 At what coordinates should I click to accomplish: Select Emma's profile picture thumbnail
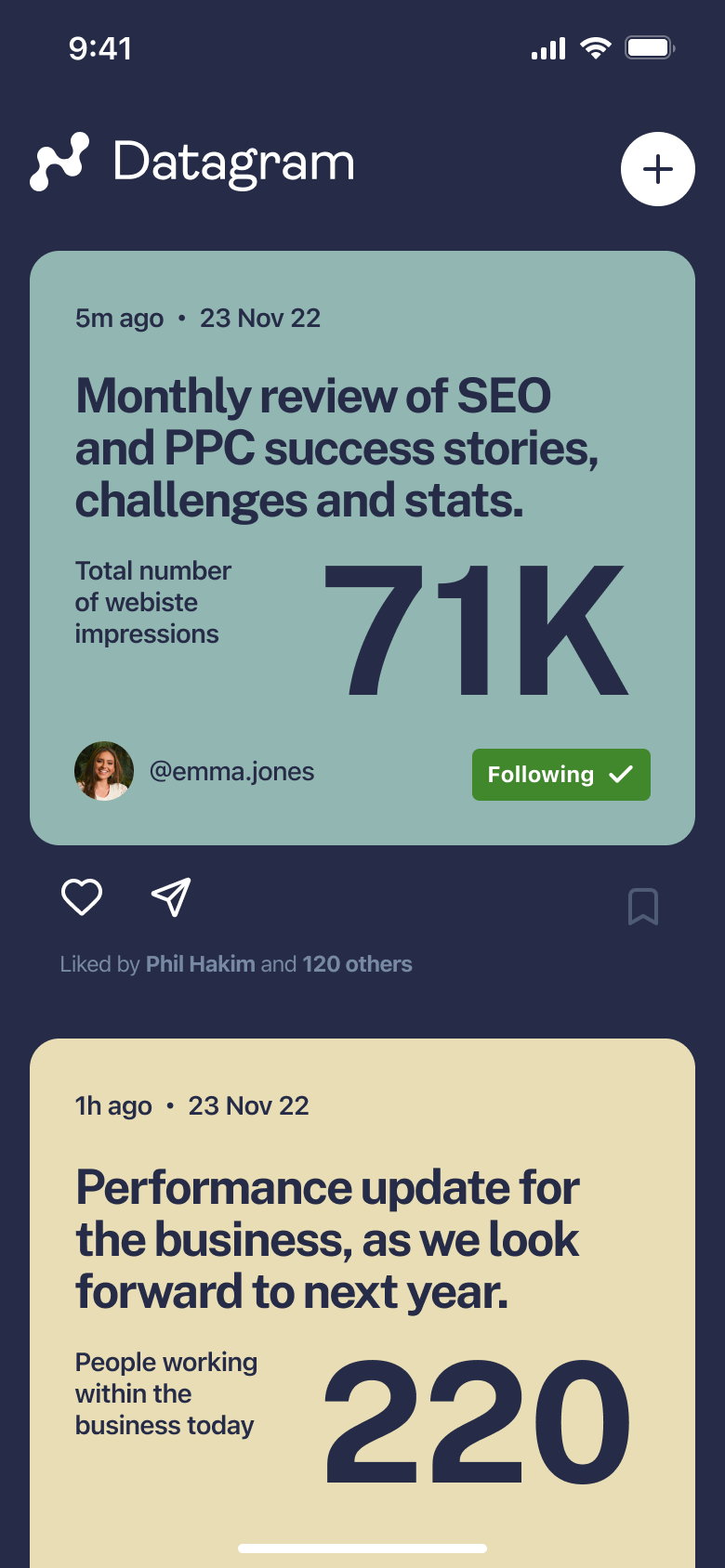104,771
